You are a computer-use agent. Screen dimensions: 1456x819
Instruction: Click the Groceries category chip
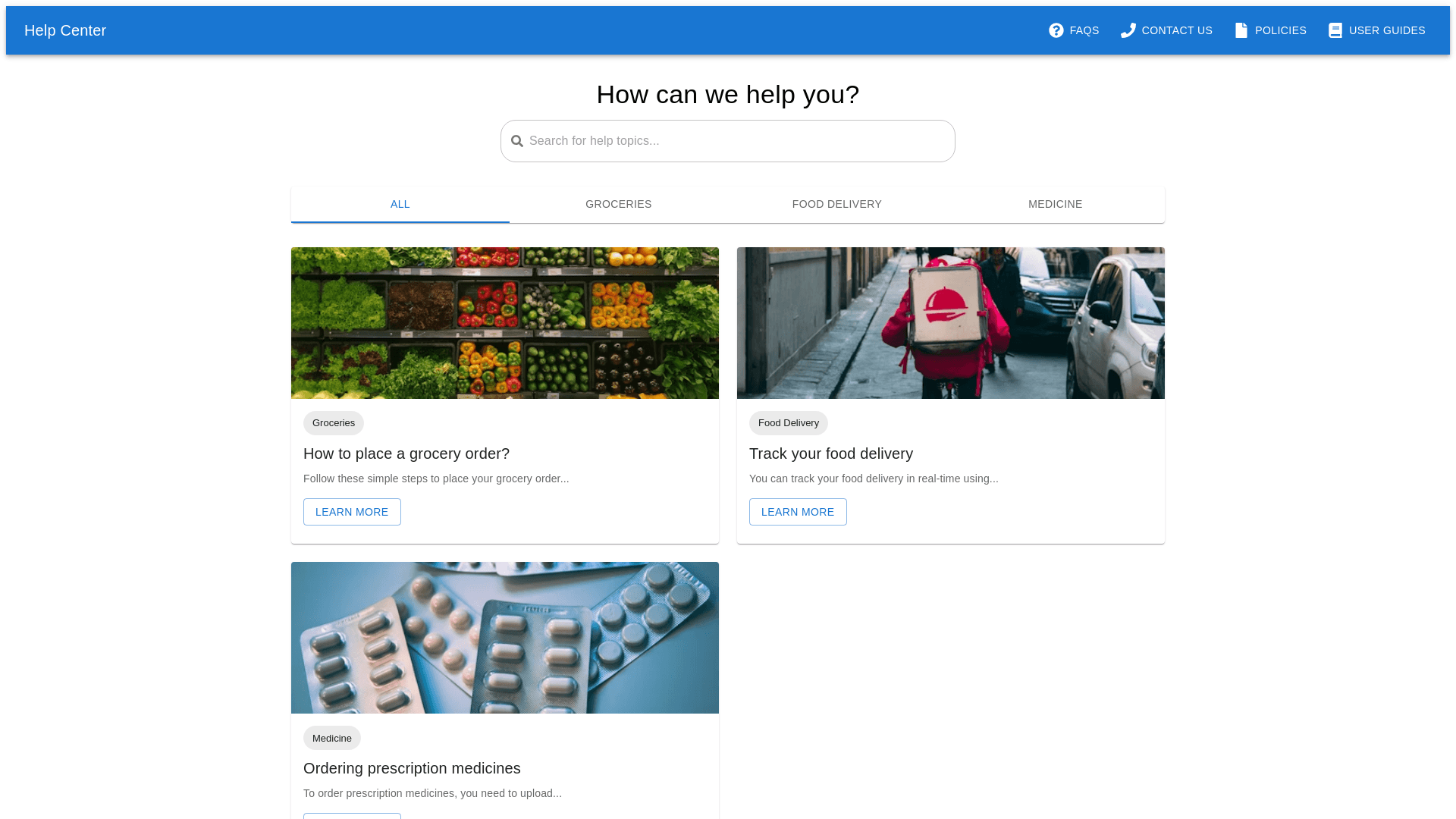tap(334, 423)
